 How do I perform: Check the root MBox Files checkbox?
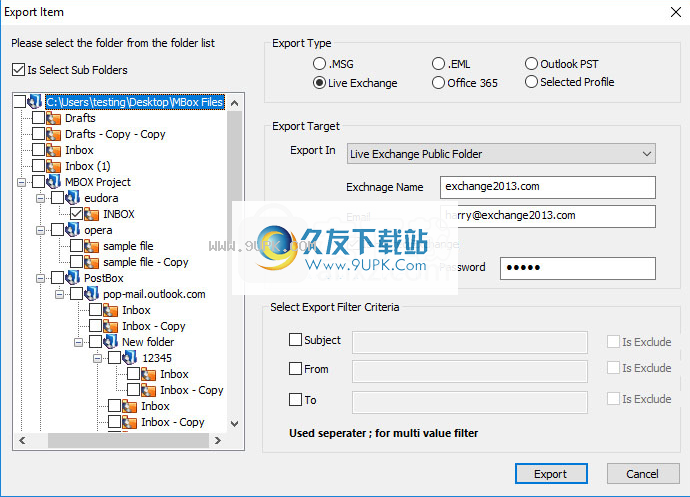point(20,101)
